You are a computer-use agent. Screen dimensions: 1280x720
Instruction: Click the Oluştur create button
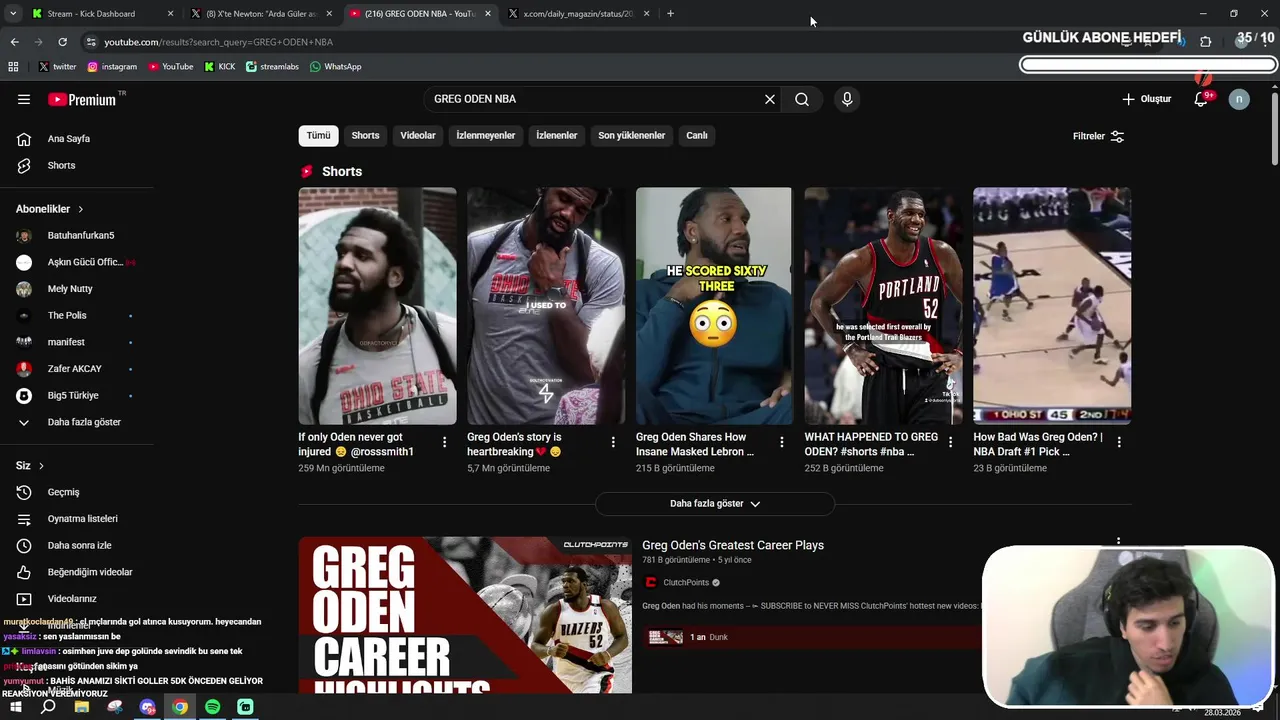1146,99
